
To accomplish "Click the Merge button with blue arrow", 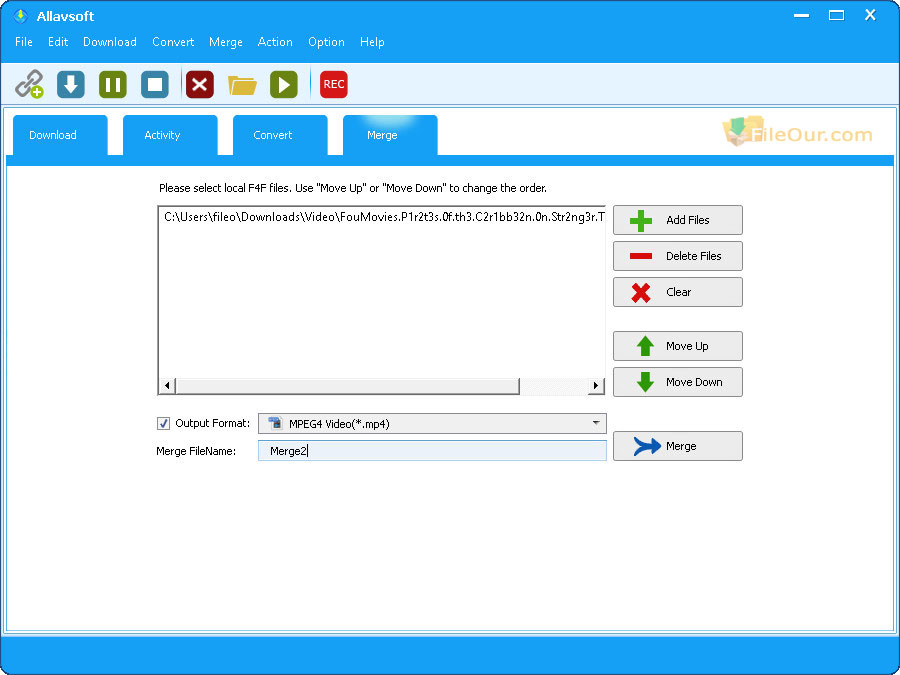I will coord(678,446).
